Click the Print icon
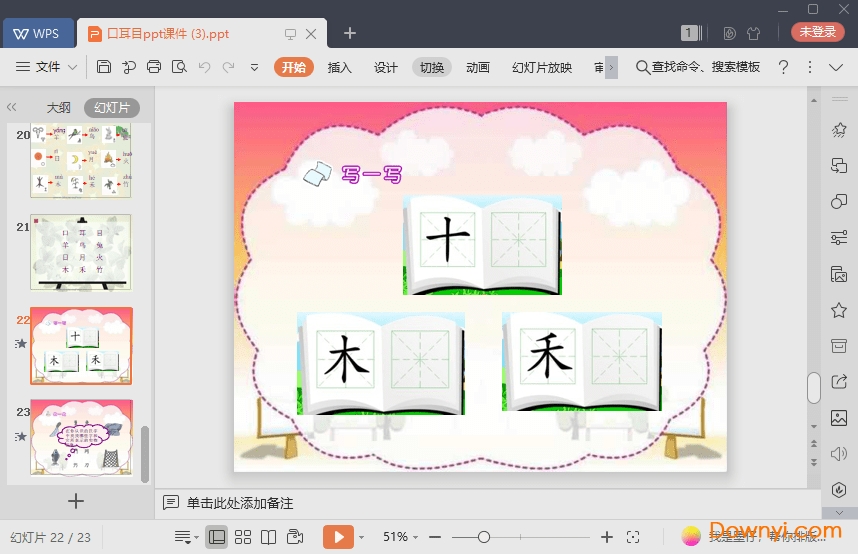Image resolution: width=858 pixels, height=554 pixels. 154,67
